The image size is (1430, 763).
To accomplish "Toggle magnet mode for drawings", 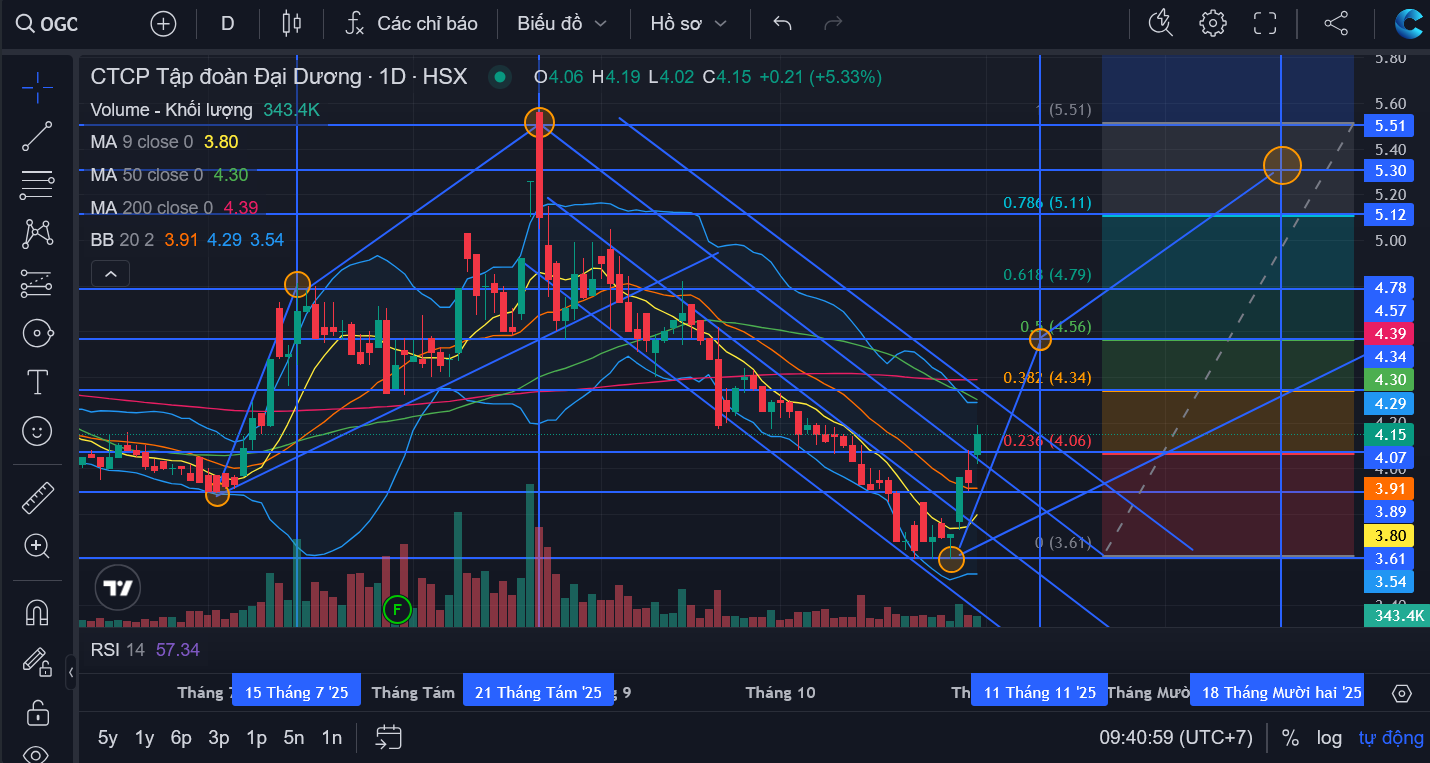I will [x=37, y=611].
